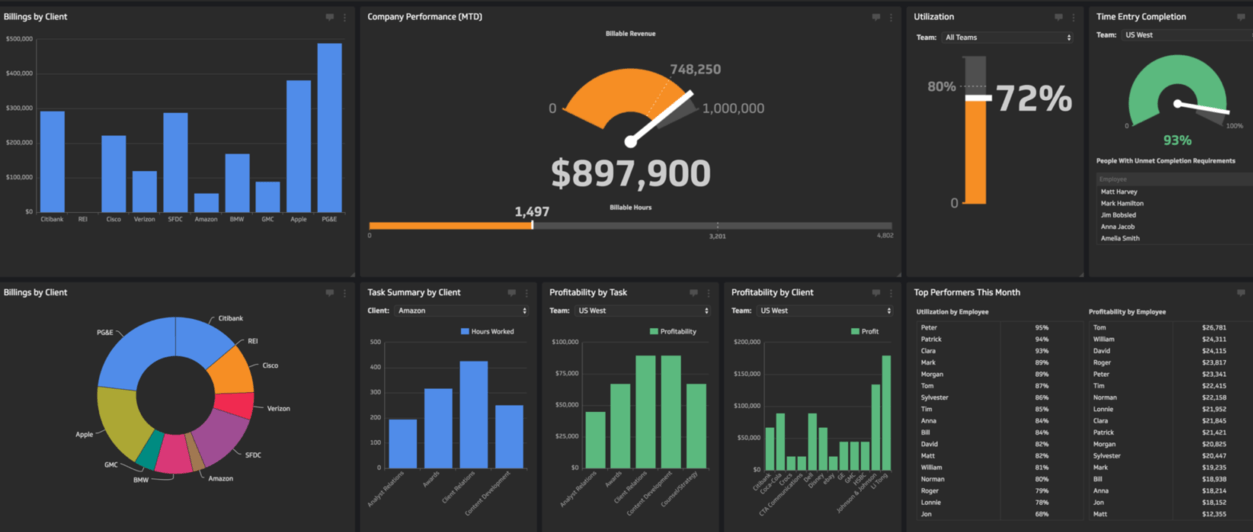Open the Profitability by Task kebab menu
Viewport: 1253px width, 532px height.
coord(709,293)
